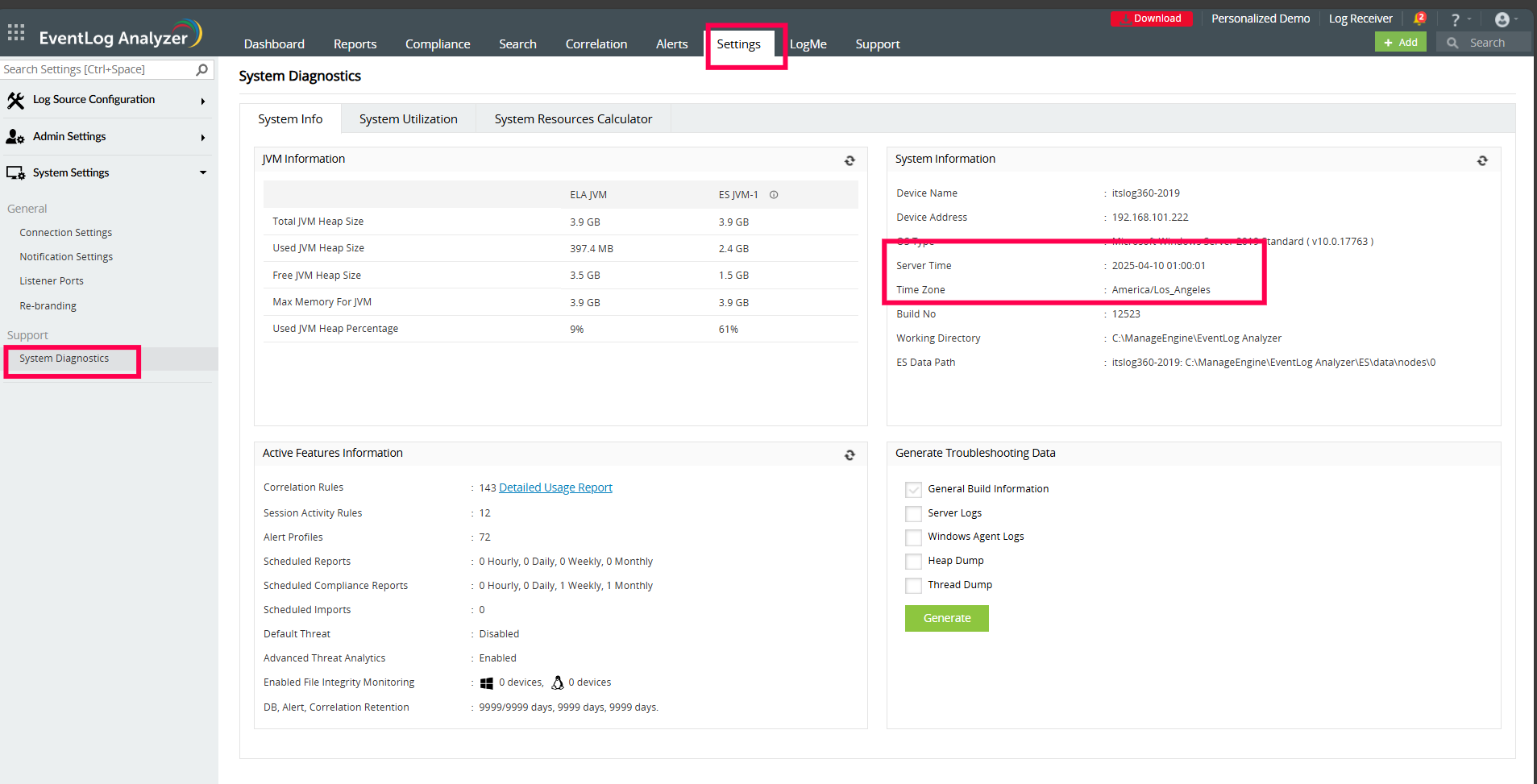
Task: Select the Server Time value 2025-04-10 01:00:01
Action: pos(1158,266)
